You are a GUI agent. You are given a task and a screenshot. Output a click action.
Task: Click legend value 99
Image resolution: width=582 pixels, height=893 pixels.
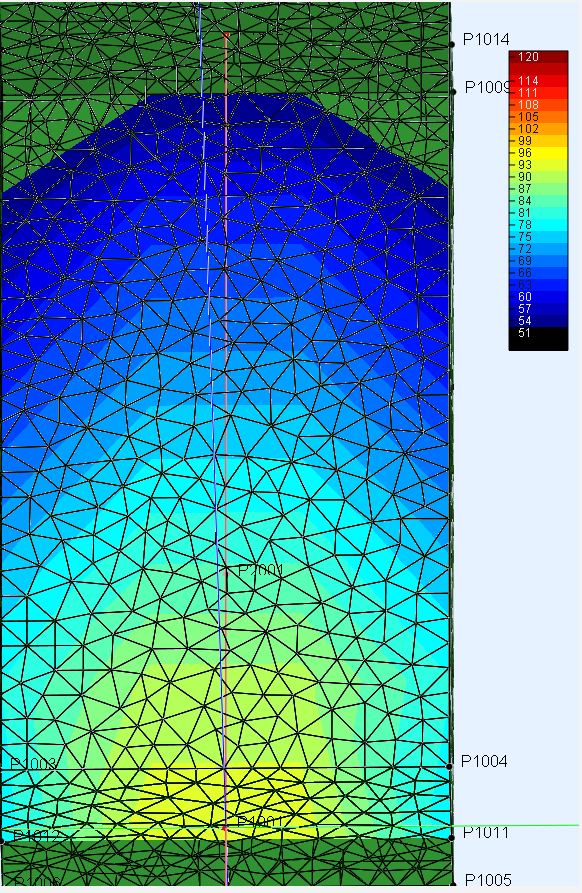pos(525,141)
